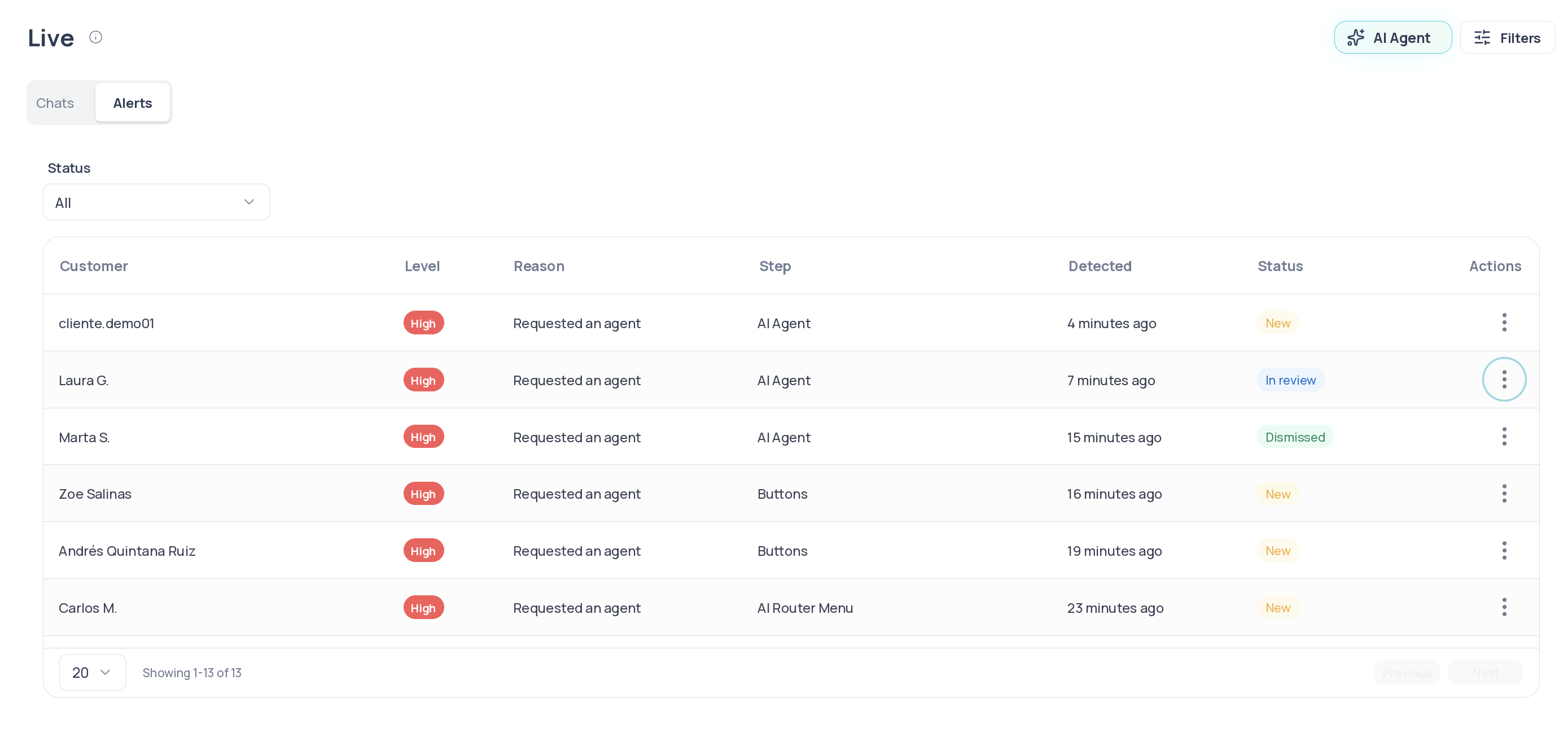Open actions menu for Laura G.
Image resolution: width=1568 pixels, height=732 pixels.
[x=1504, y=380]
